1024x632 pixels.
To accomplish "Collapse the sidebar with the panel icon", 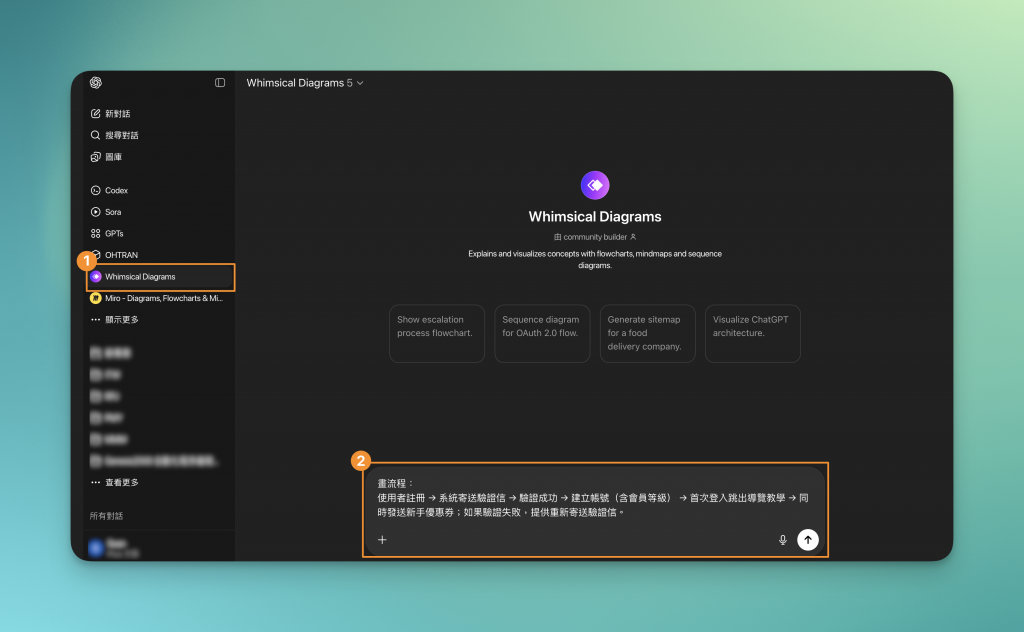I will pyautogui.click(x=220, y=82).
